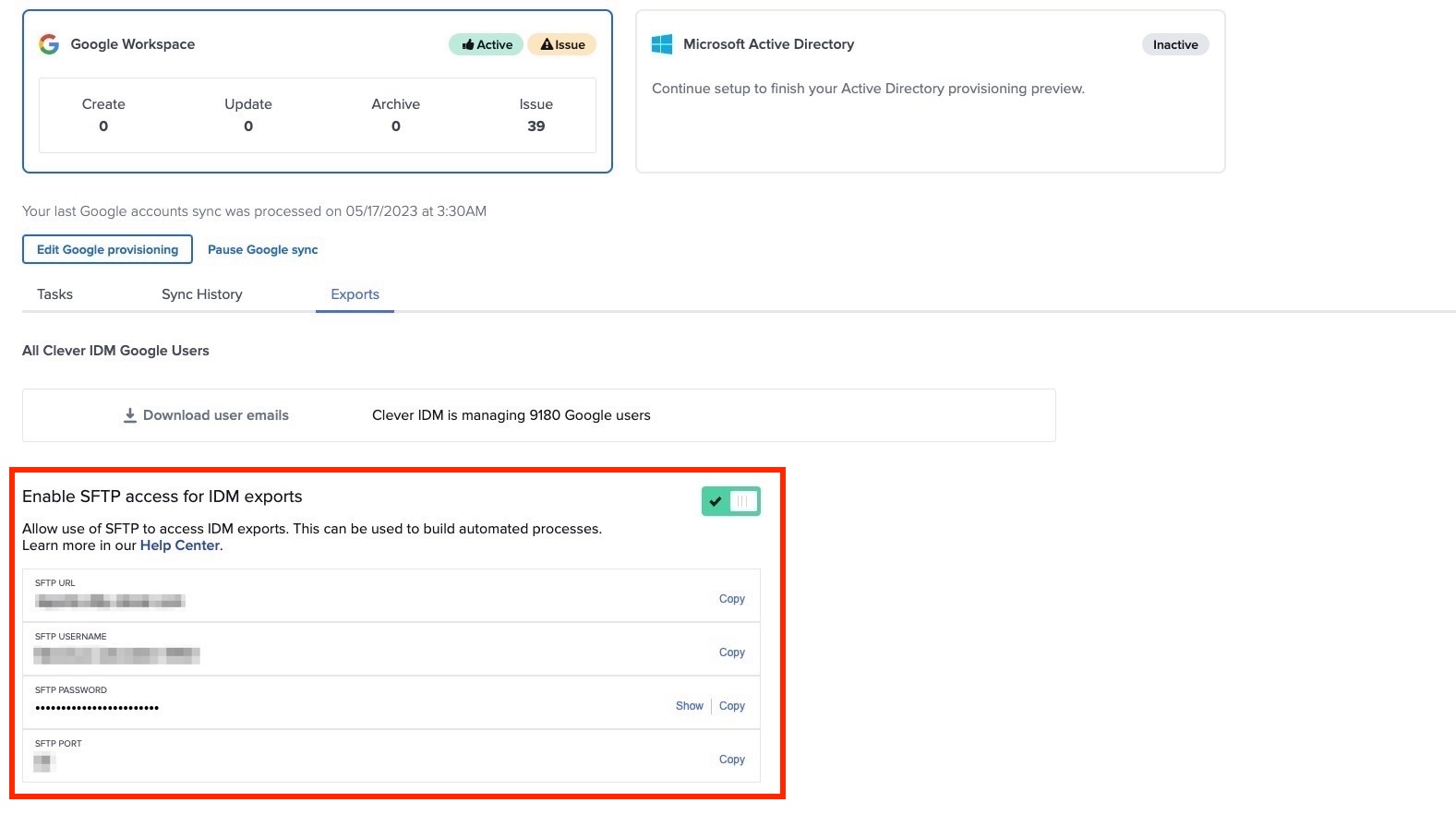
Task: Copy the SFTP username
Action: (x=731, y=652)
